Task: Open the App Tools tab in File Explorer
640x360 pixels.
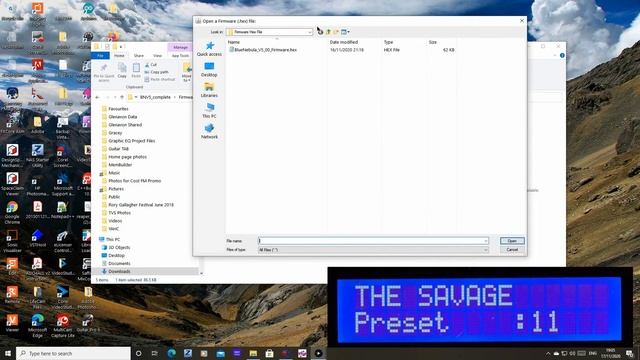Action: point(180,56)
